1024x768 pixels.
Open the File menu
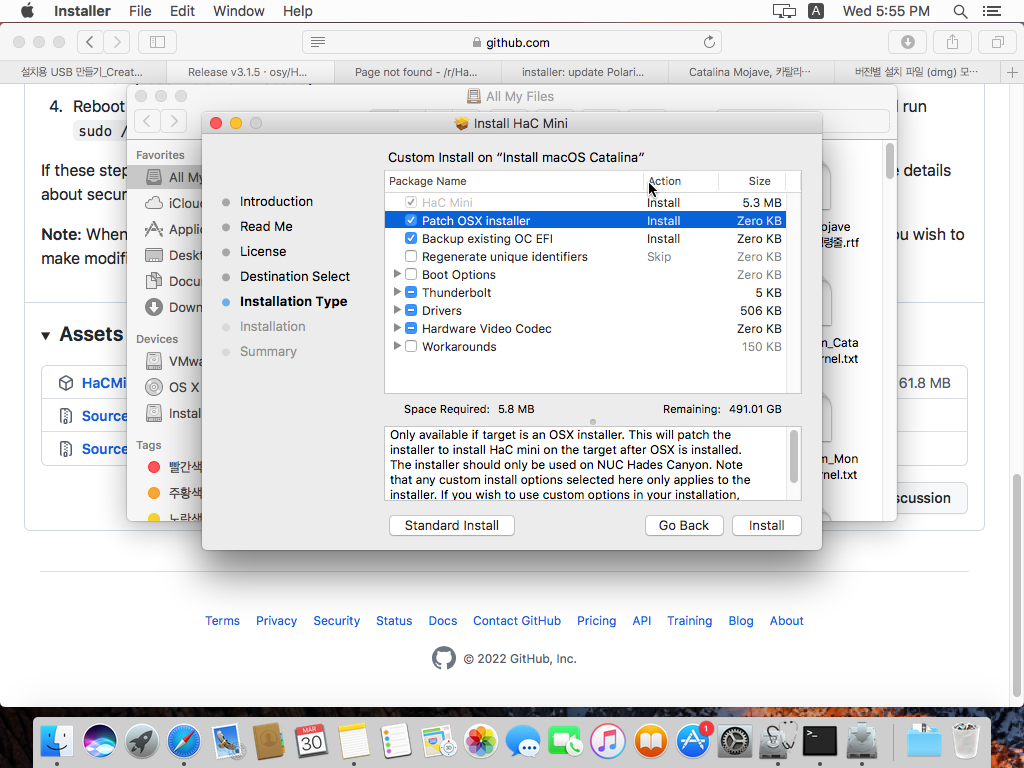(x=140, y=11)
